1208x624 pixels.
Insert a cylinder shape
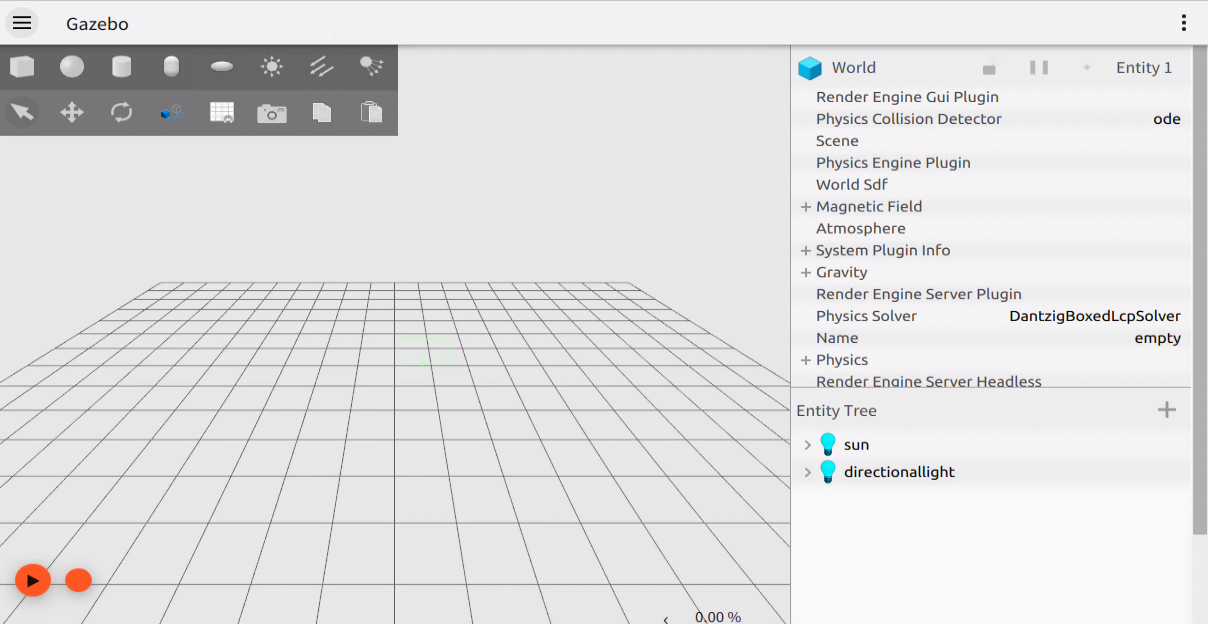[x=122, y=67]
